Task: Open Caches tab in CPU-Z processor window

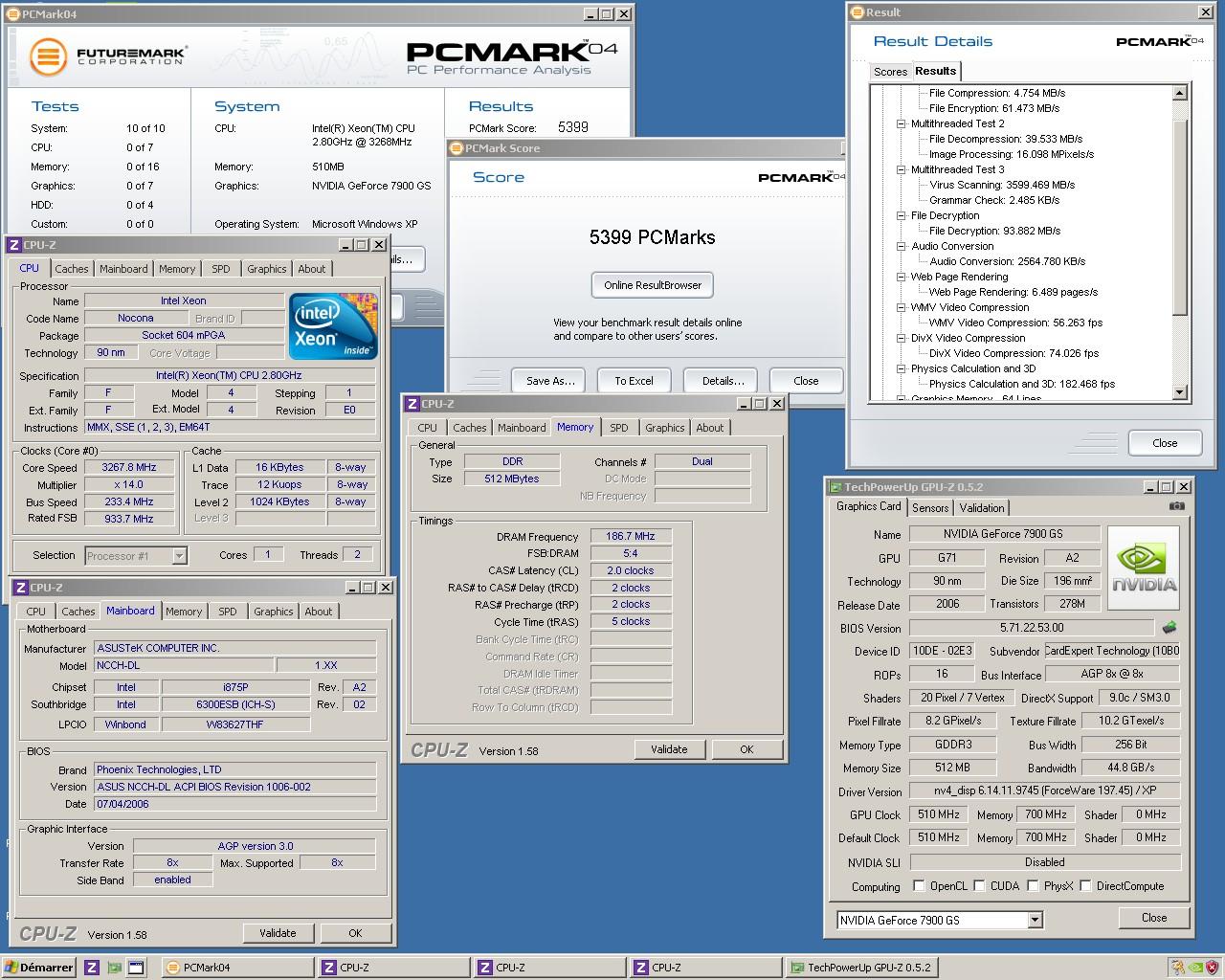Action: (x=72, y=269)
